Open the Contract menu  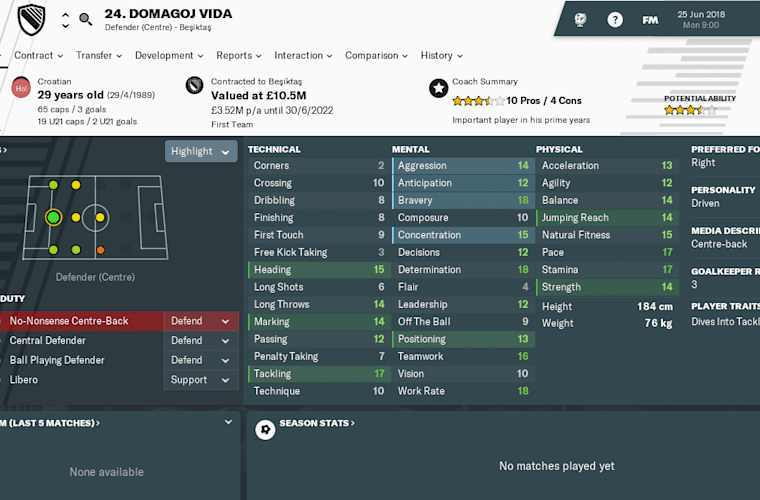pos(39,55)
